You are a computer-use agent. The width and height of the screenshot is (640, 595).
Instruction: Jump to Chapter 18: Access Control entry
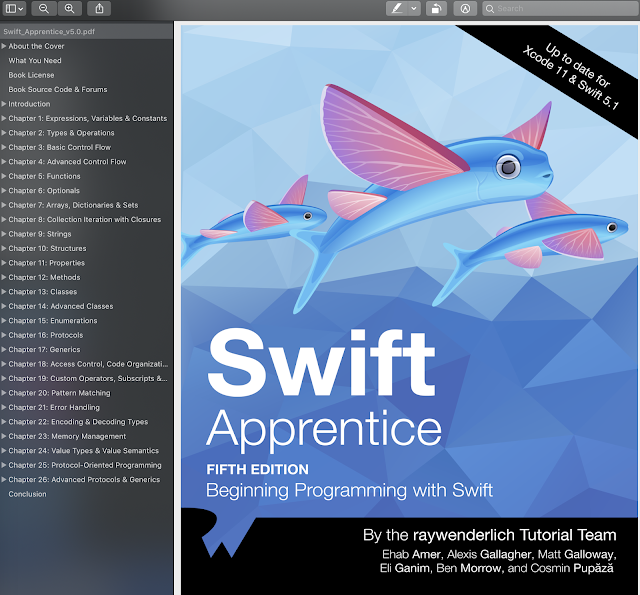(88, 364)
